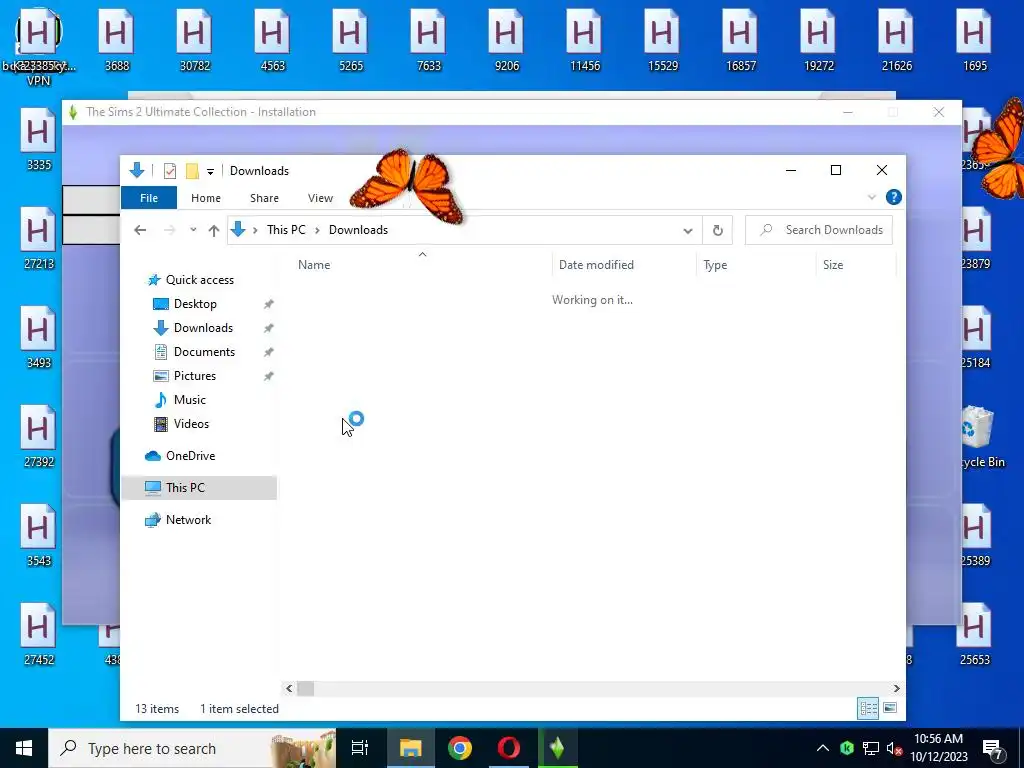Select desktop file 3688
1024x768 pixels.
point(116,39)
